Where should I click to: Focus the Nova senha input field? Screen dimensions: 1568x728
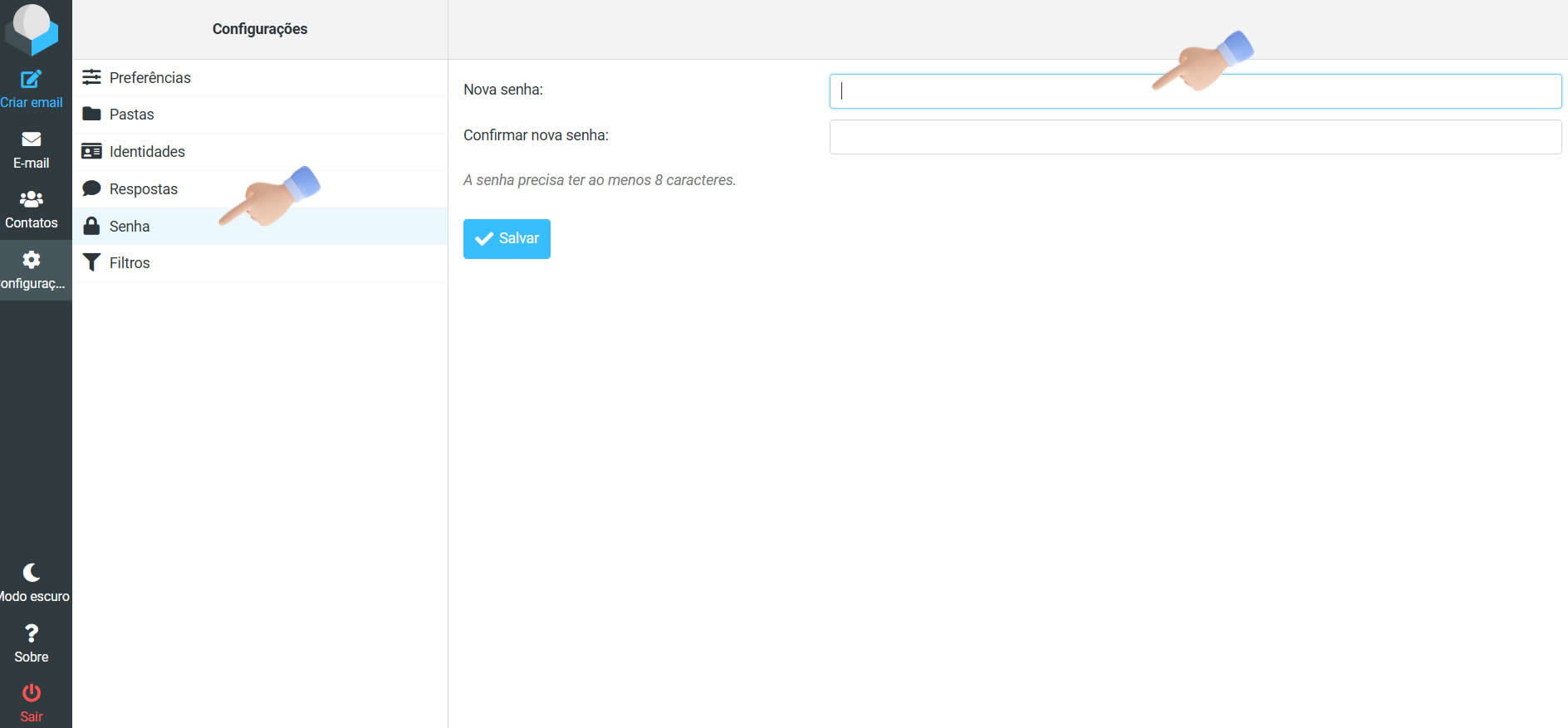[997, 91]
